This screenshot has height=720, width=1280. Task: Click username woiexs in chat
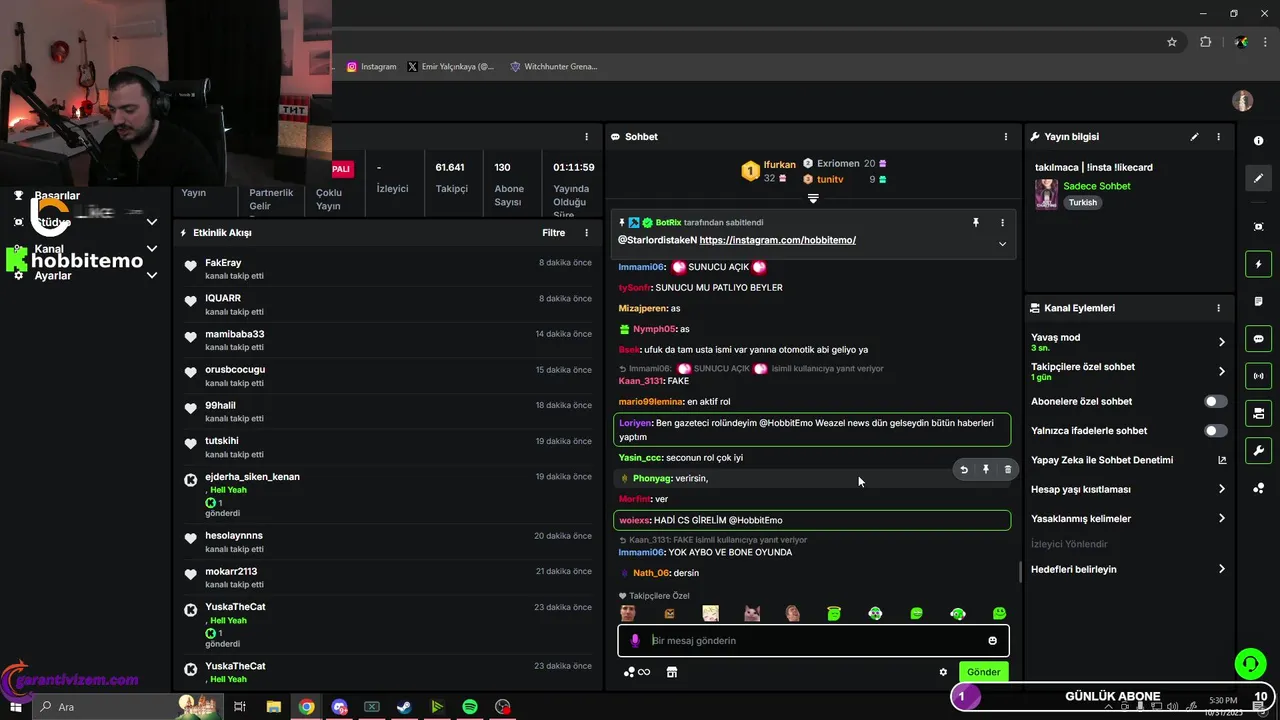(x=634, y=520)
